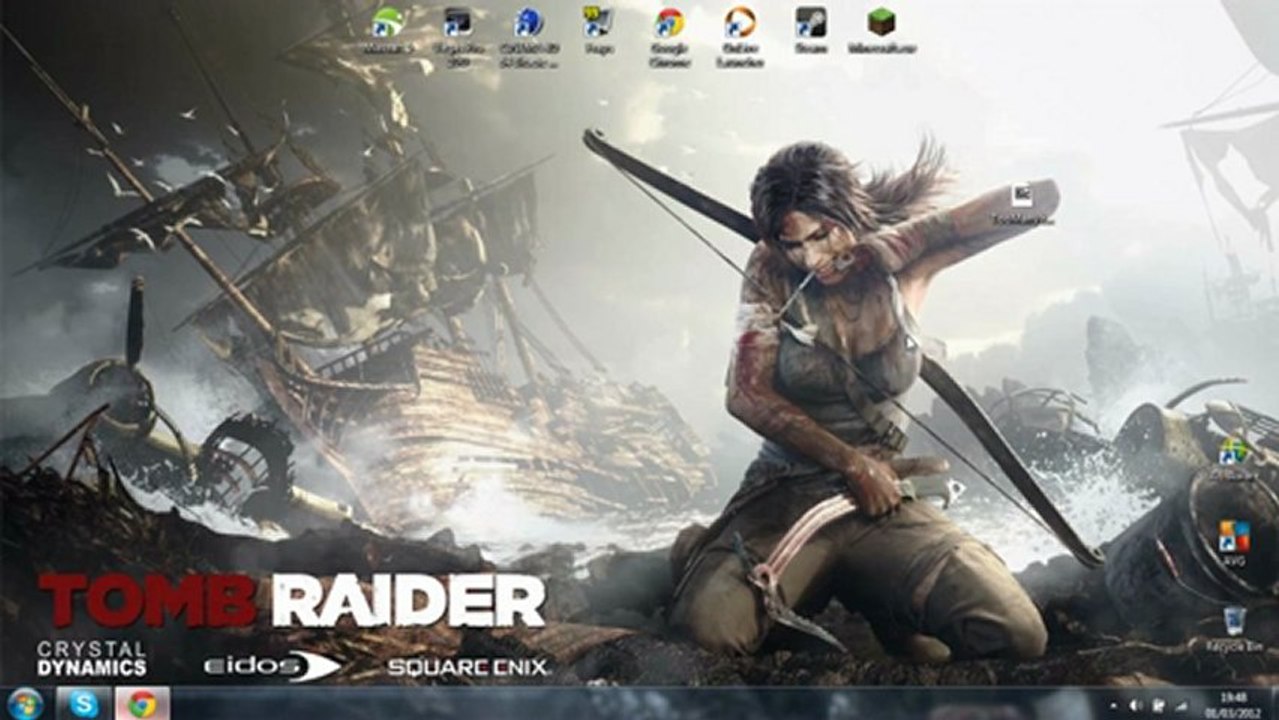Select the white file icon near bow
Screen dimensions: 1279x720
1021,196
